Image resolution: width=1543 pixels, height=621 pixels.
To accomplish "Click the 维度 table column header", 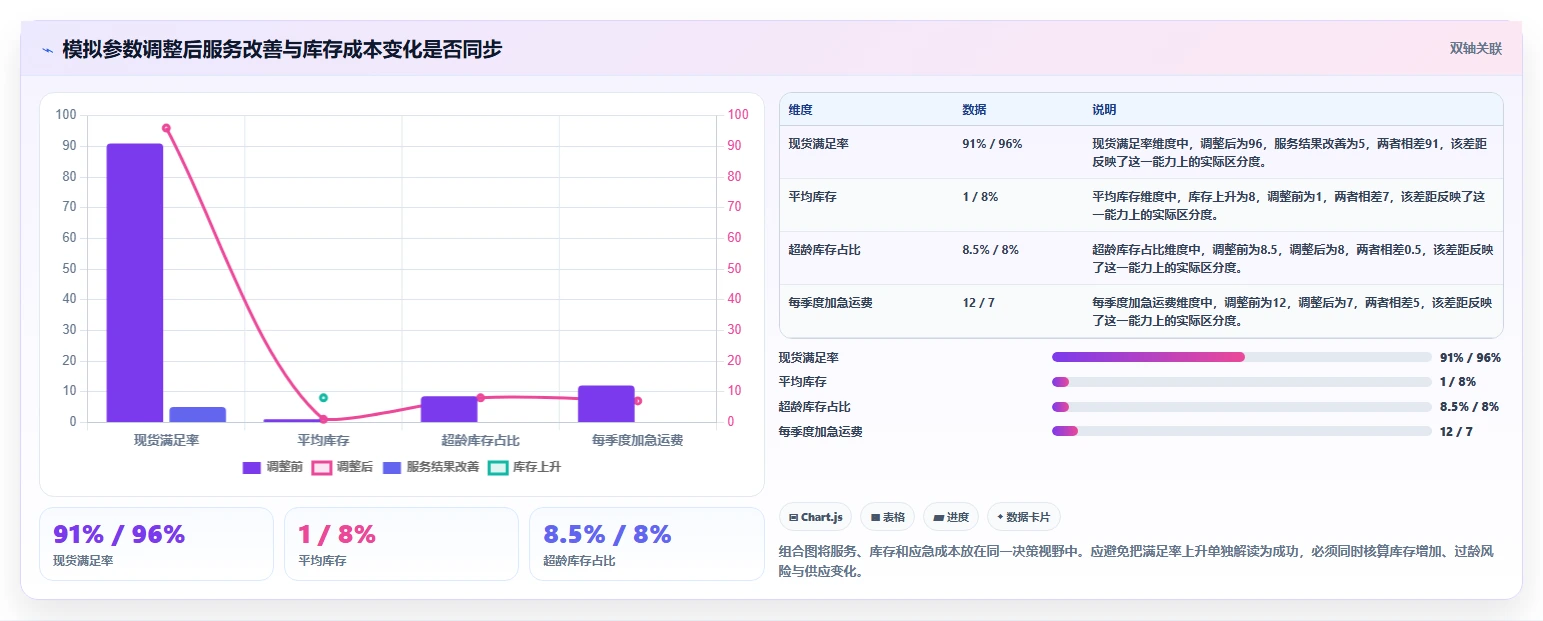I will (800, 109).
